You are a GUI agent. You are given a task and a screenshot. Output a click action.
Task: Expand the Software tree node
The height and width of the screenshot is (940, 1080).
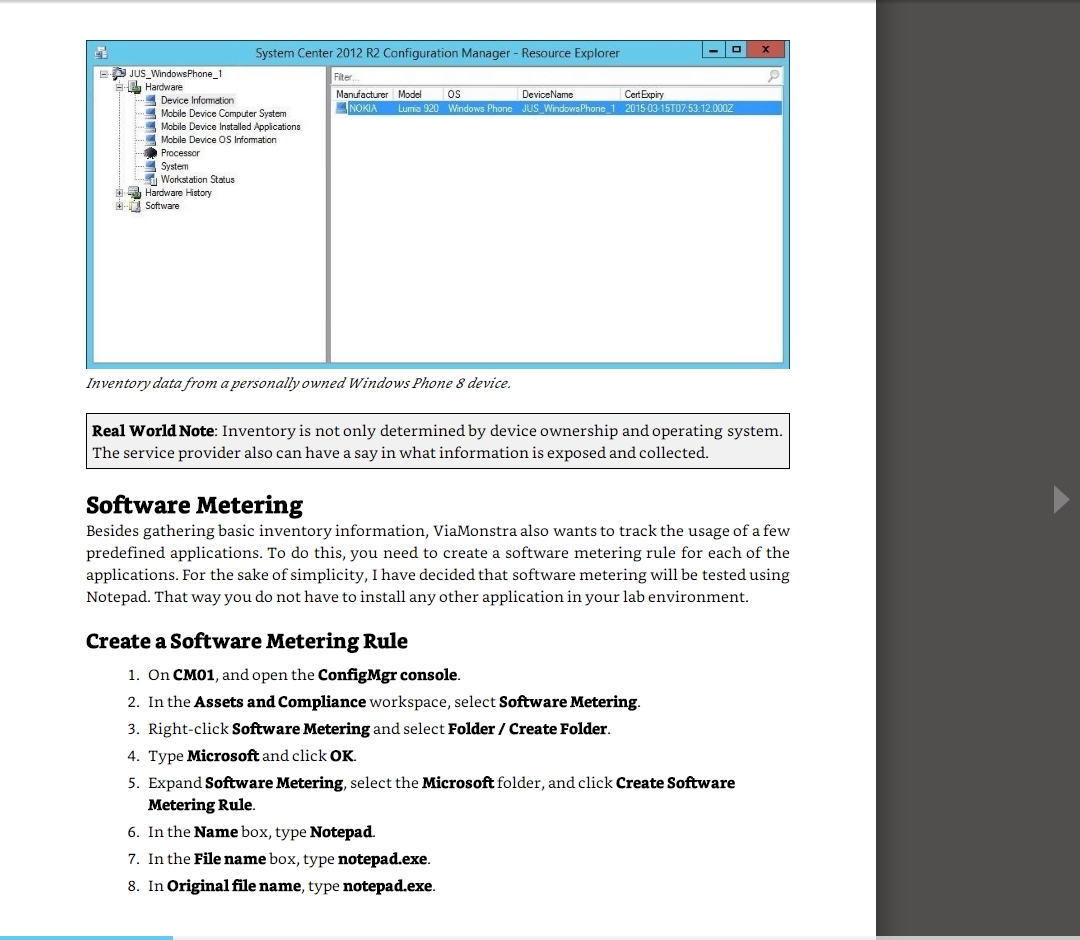click(x=120, y=206)
